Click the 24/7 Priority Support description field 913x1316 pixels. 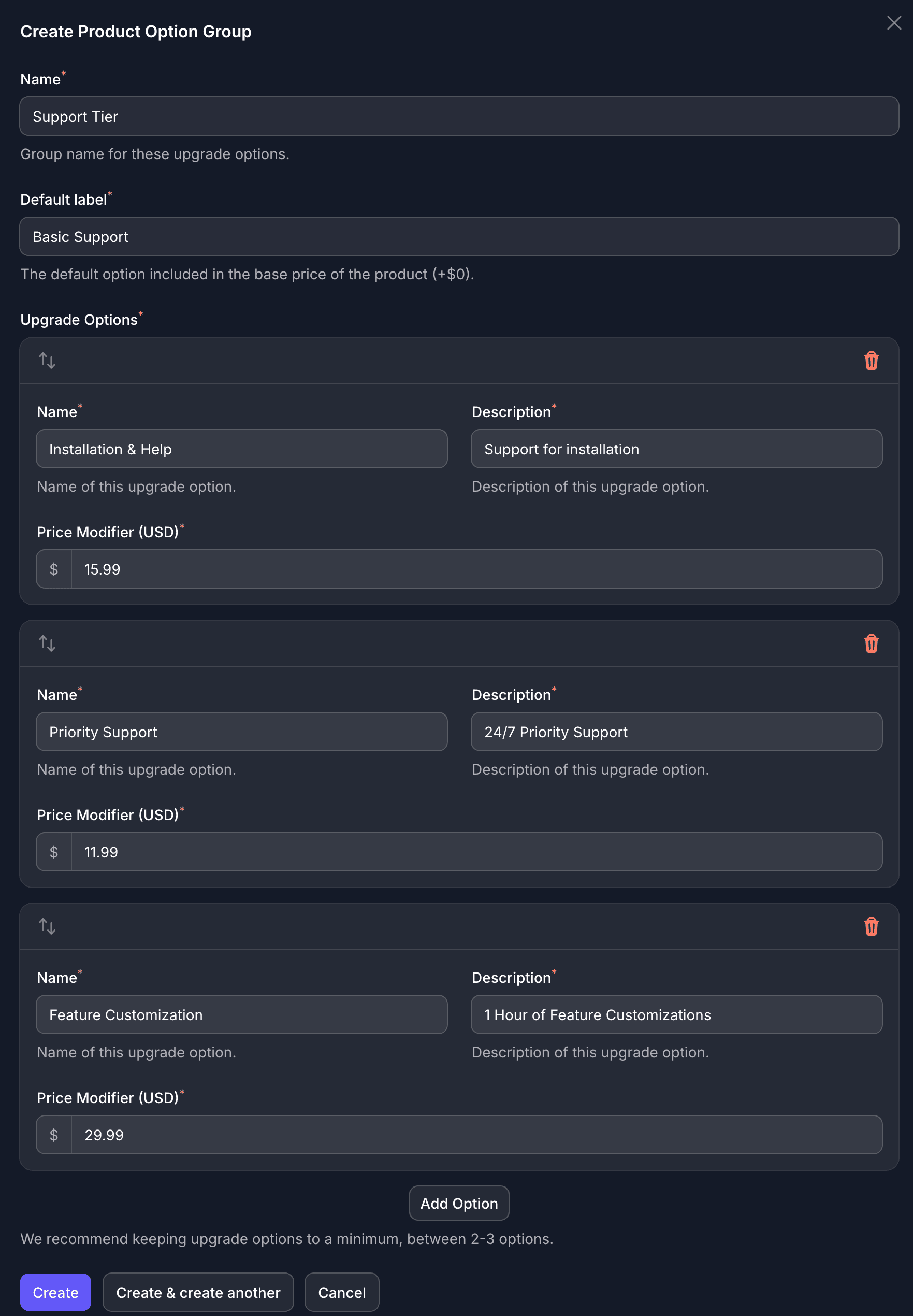[677, 732]
